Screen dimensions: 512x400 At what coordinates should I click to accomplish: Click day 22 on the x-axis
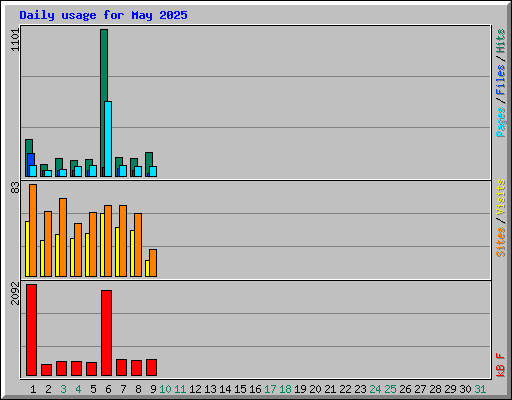[345, 389]
